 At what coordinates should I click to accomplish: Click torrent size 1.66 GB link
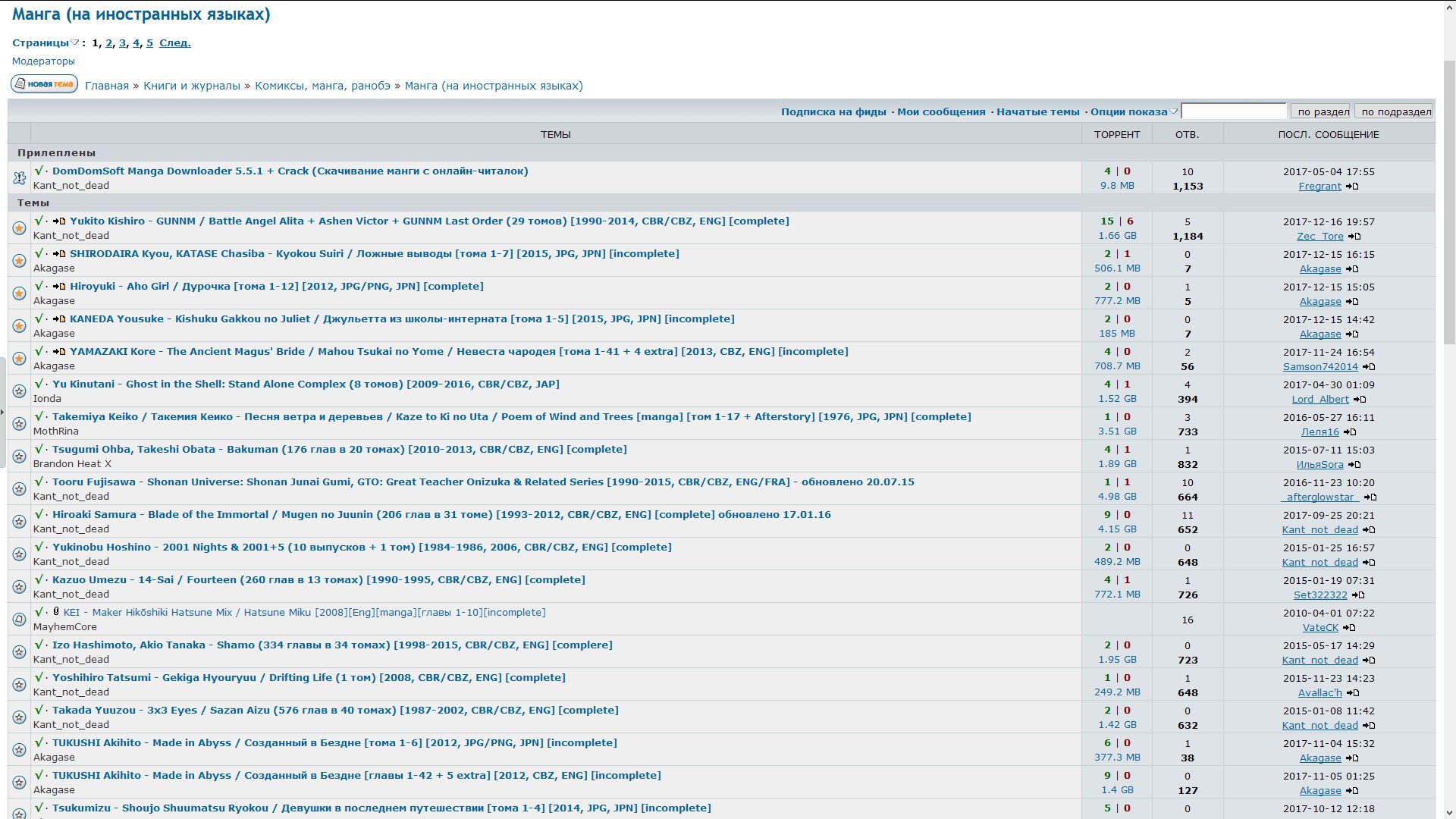[x=1118, y=236]
